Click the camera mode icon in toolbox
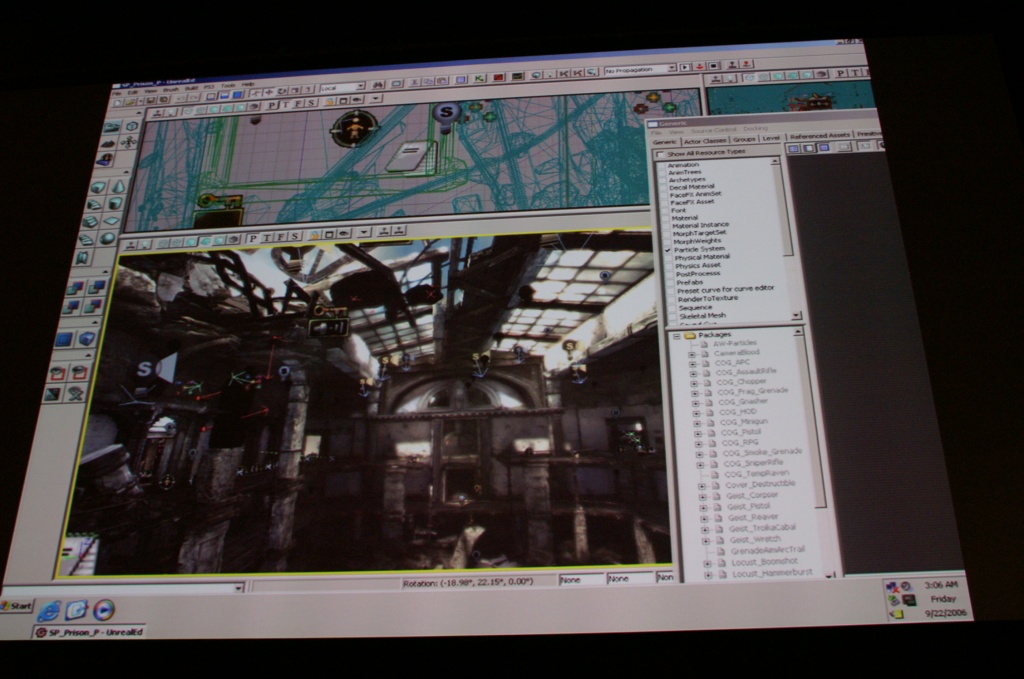 click(x=112, y=127)
